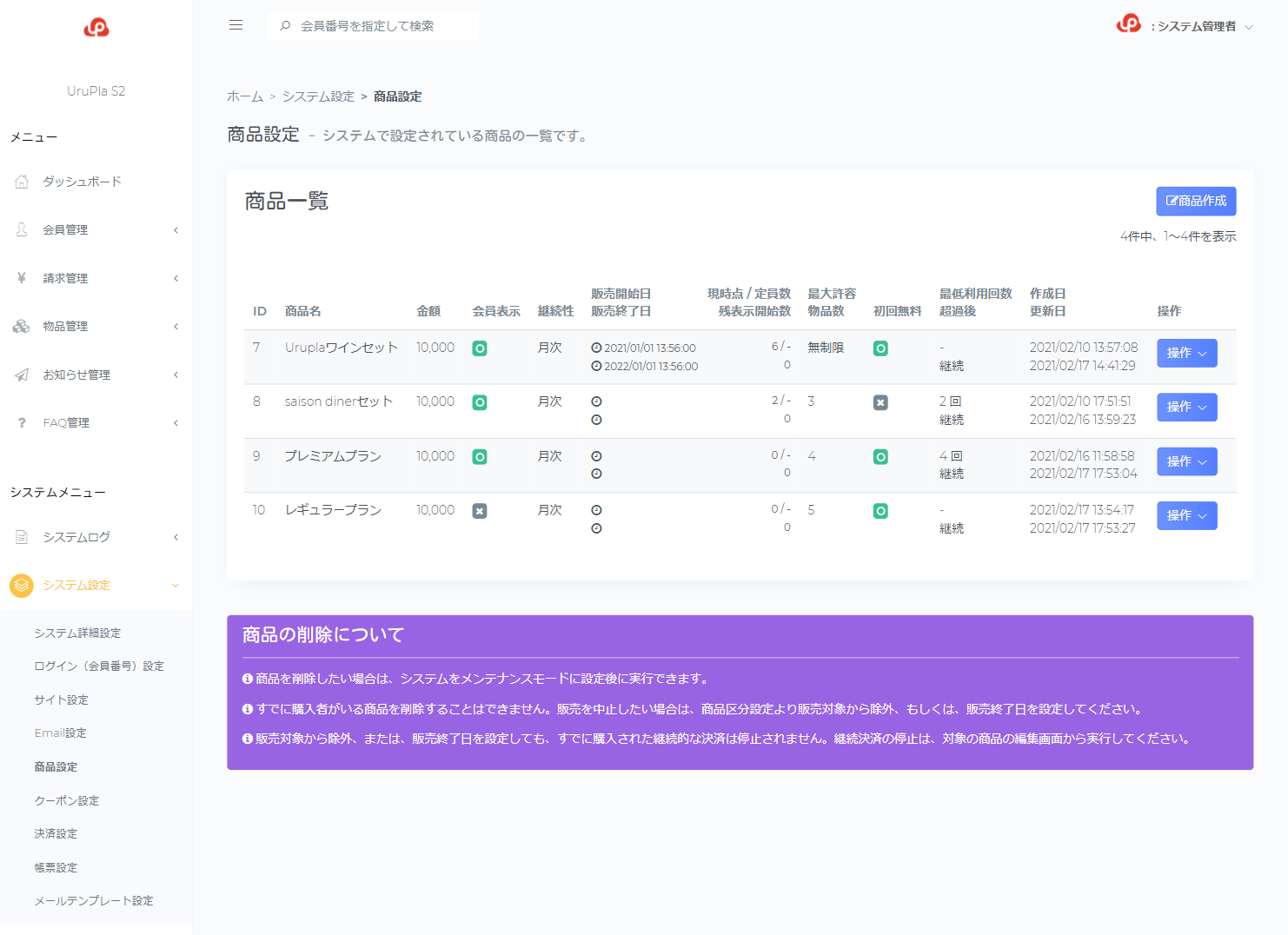Click the 会員表示 green indicator for Uruplaワインセット
1288x935 pixels.
pyautogui.click(x=480, y=348)
